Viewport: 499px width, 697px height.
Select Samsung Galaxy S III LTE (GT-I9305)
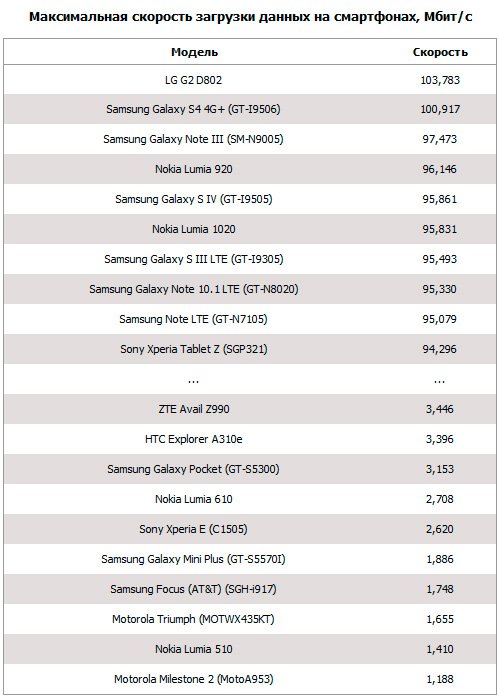click(194, 259)
